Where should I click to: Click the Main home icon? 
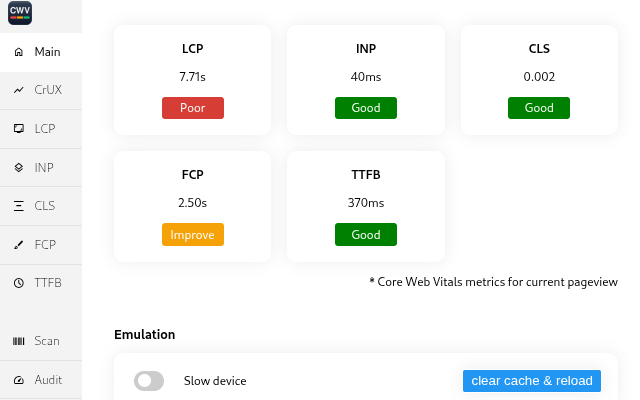(x=19, y=52)
